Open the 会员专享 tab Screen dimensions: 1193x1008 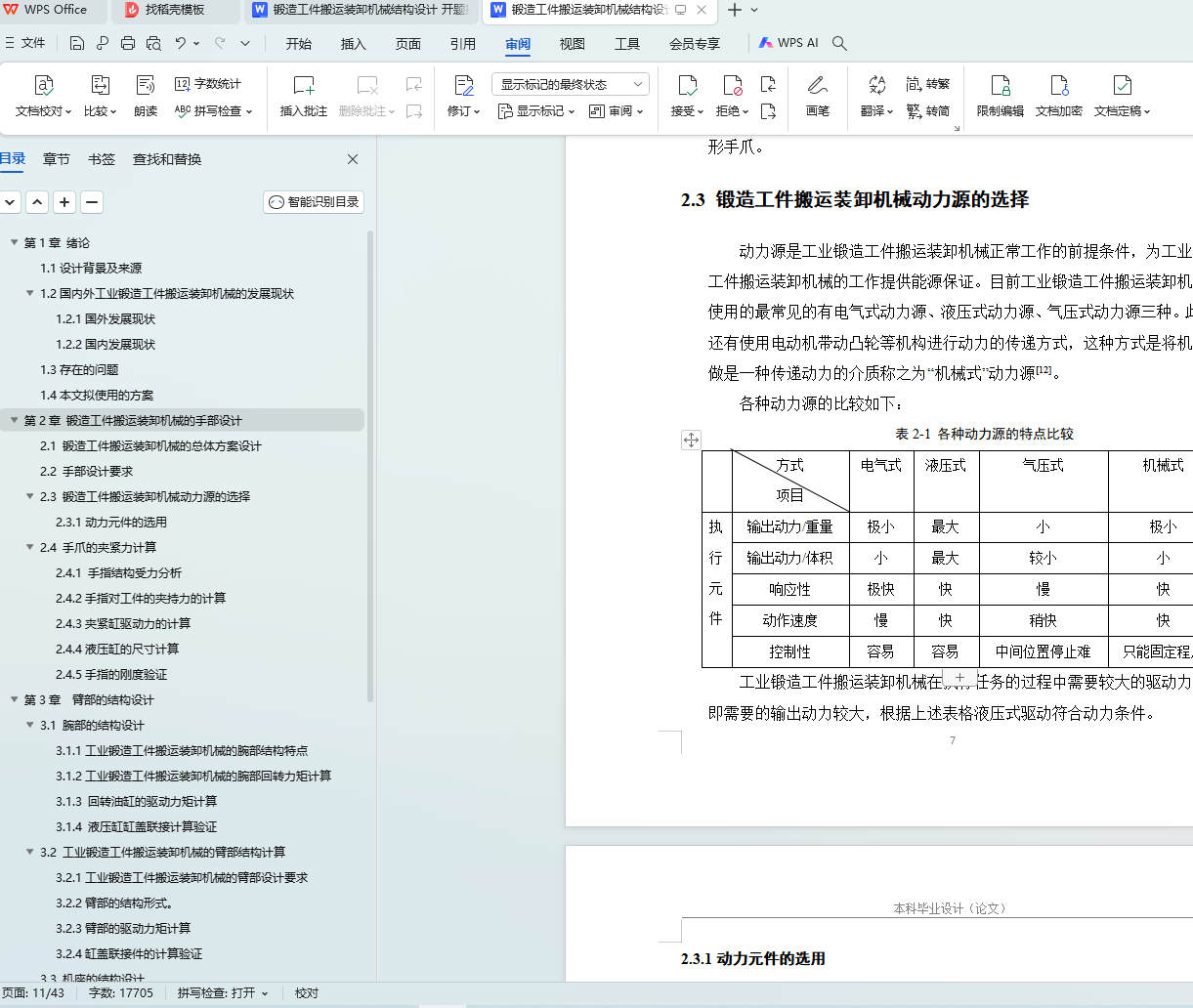click(695, 43)
